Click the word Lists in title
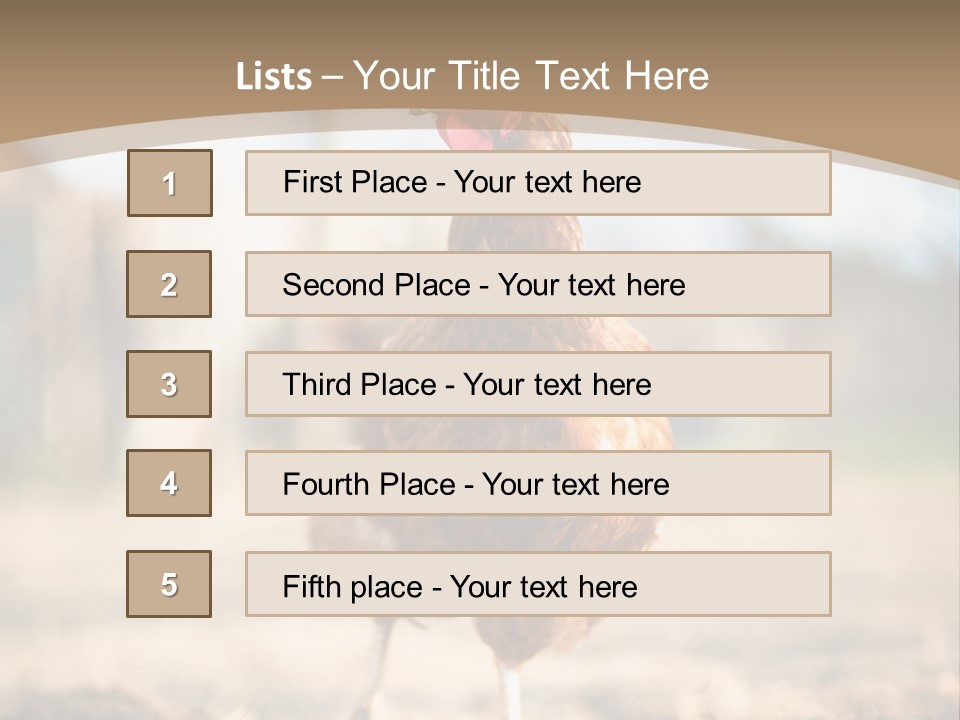 point(274,77)
